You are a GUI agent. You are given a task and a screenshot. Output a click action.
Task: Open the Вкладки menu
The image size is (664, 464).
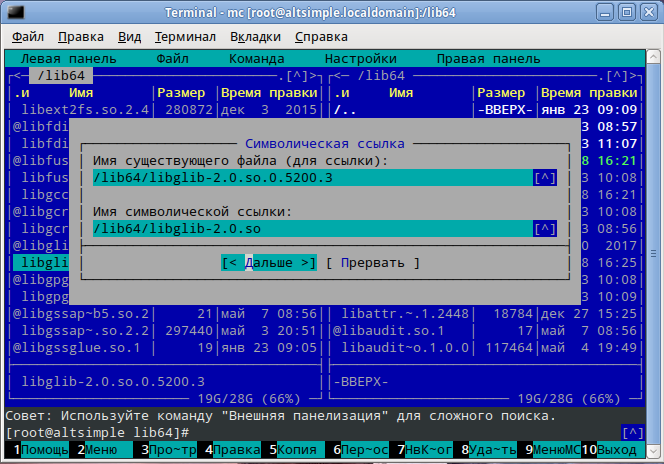tap(255, 36)
